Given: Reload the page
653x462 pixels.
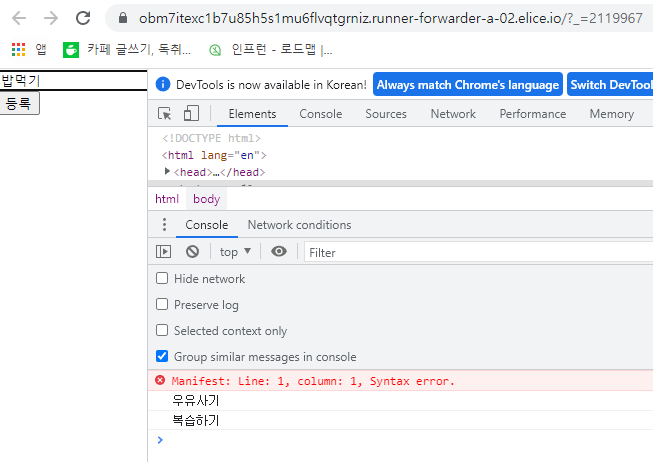Looking at the screenshot, I should pyautogui.click(x=83, y=18).
